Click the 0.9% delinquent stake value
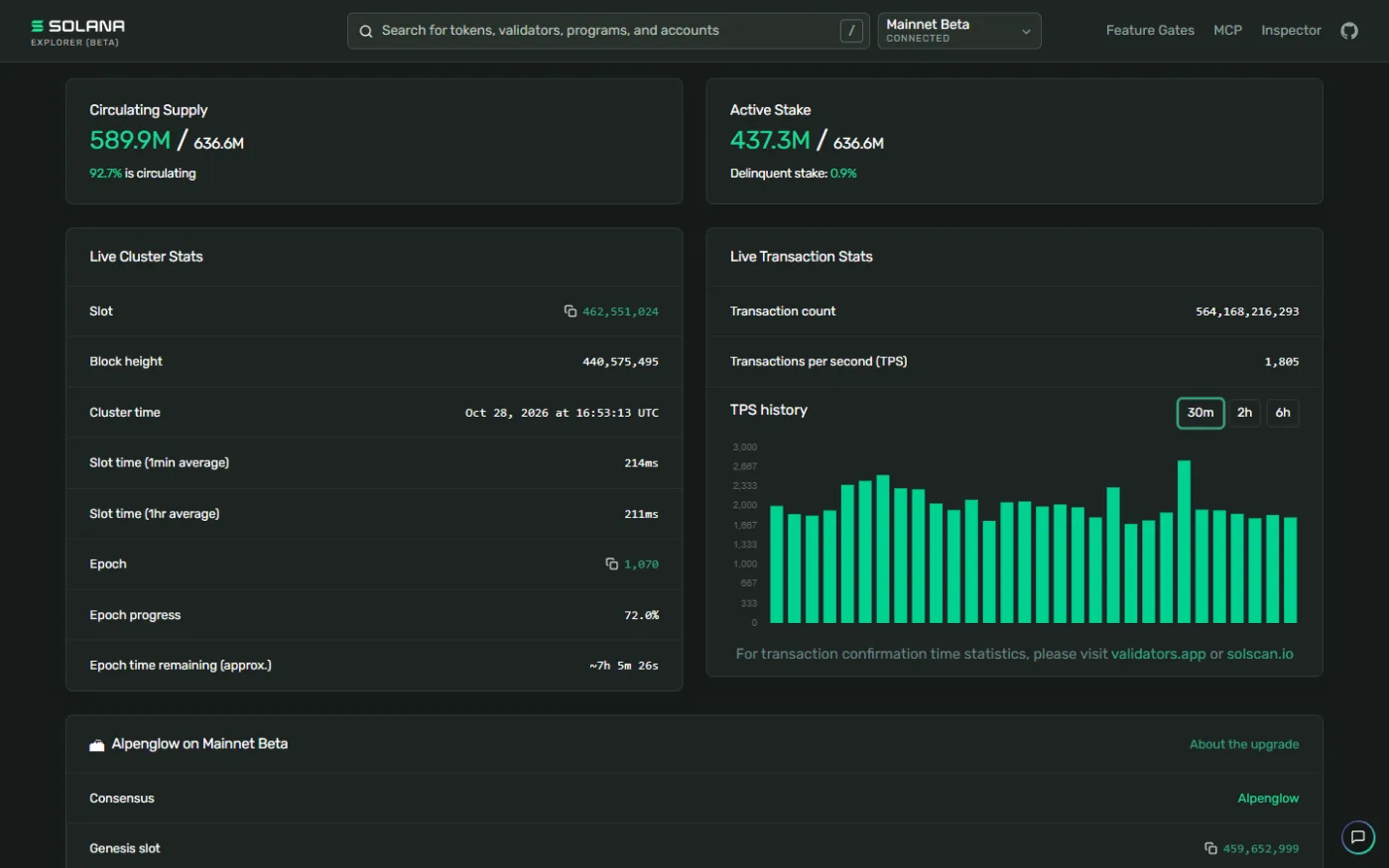1389x868 pixels. pyautogui.click(x=843, y=174)
